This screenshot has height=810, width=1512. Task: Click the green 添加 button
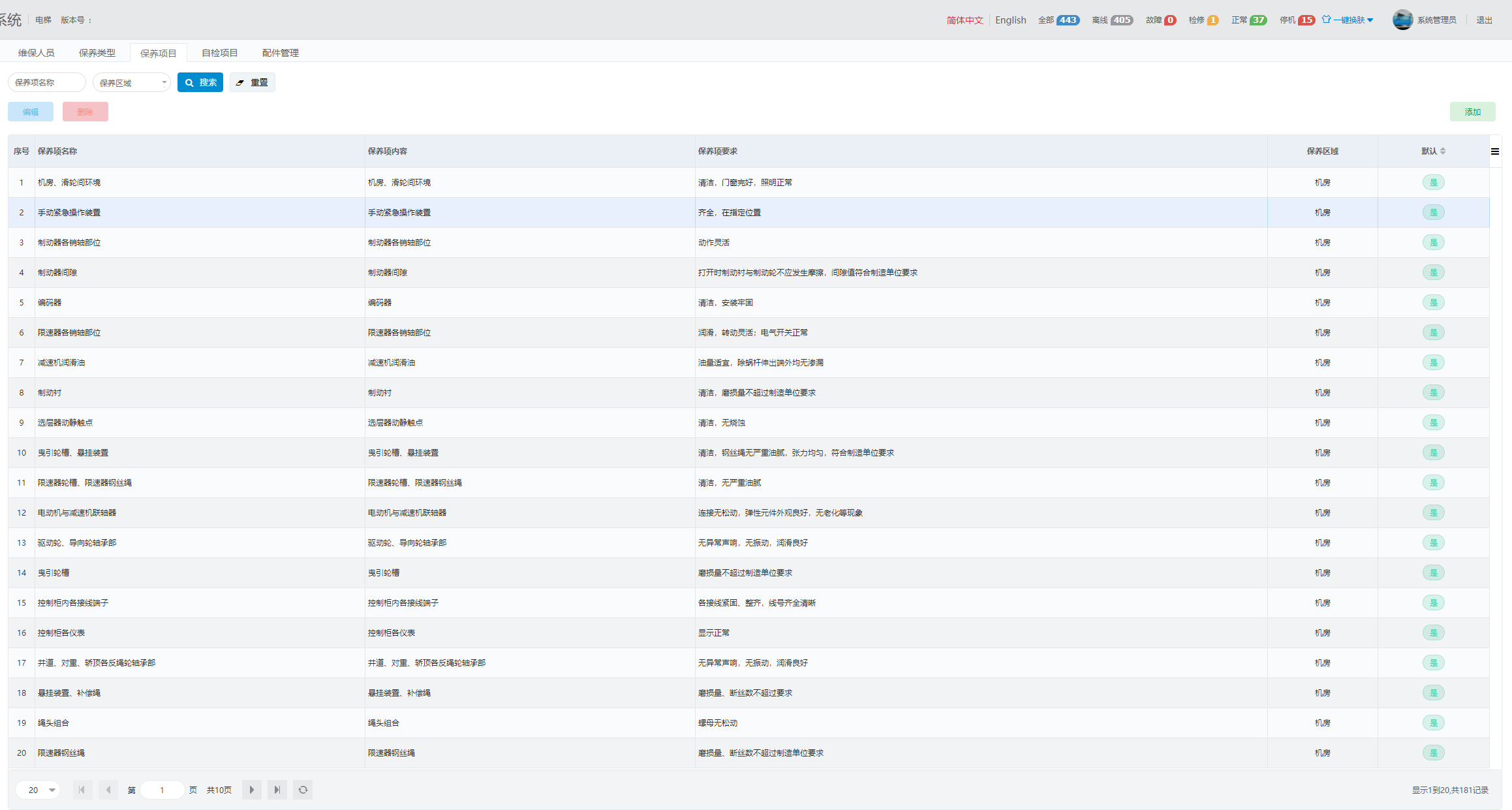point(1472,112)
